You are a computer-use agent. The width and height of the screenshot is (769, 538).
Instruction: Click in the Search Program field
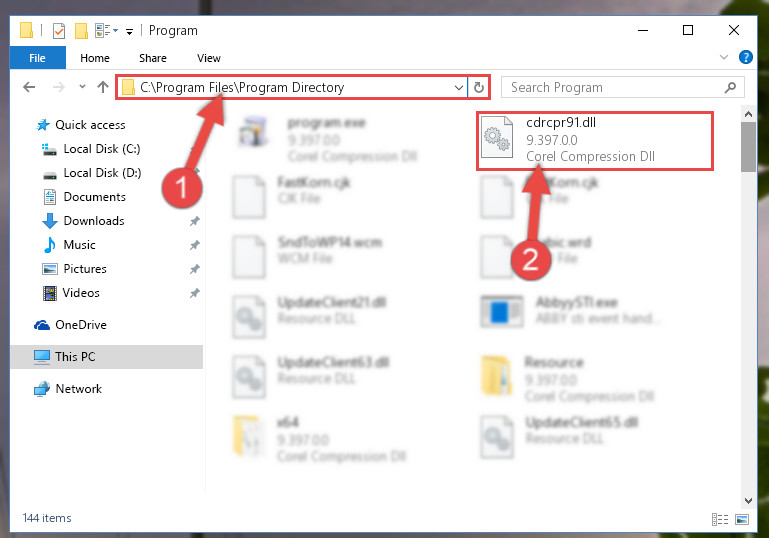(x=613, y=88)
